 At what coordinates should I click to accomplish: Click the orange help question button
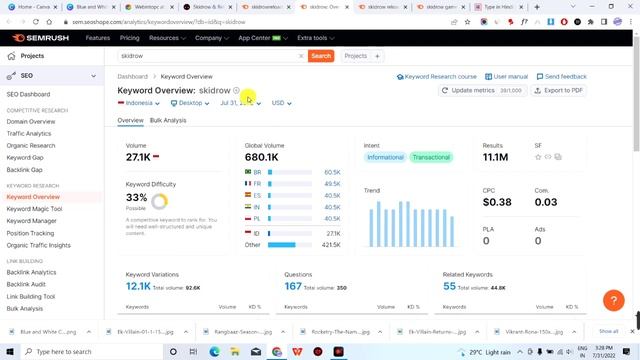point(613,300)
